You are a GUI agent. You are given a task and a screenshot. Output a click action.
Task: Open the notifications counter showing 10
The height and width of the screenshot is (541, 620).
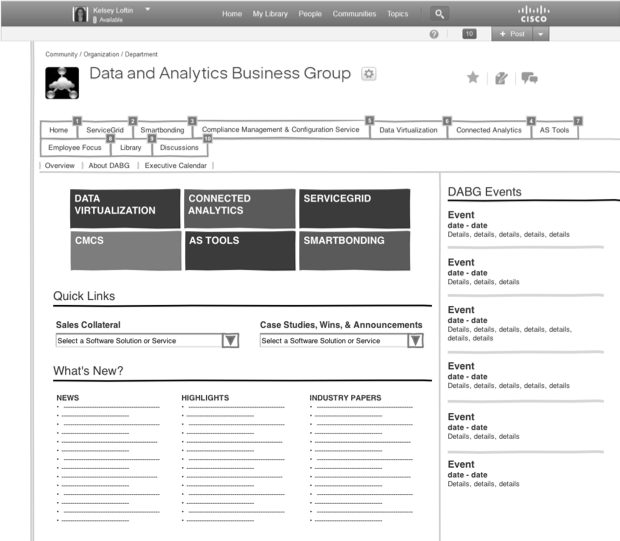469,34
